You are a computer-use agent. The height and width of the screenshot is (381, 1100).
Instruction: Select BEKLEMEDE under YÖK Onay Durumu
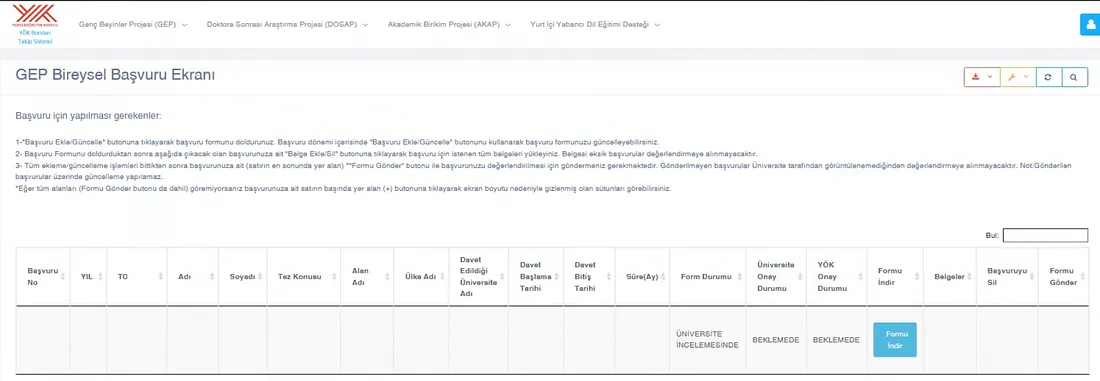[x=836, y=340]
